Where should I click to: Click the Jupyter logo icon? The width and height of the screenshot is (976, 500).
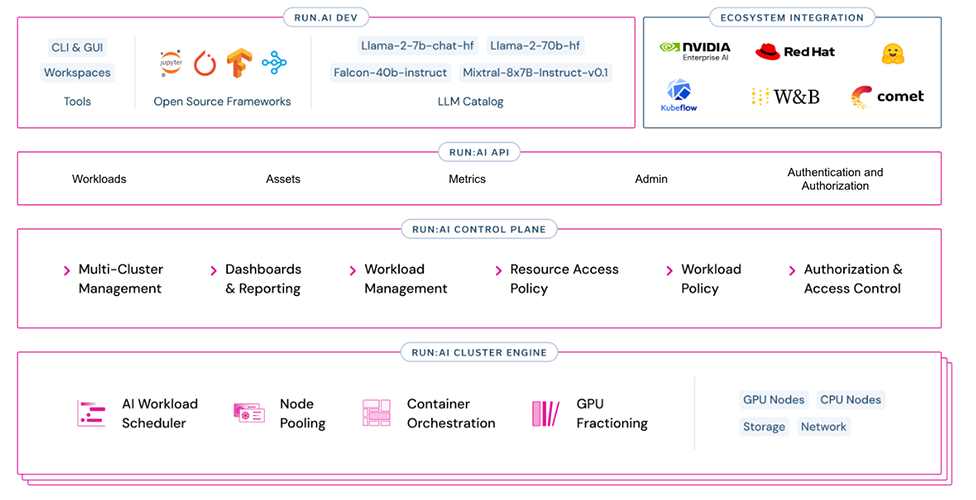171,63
